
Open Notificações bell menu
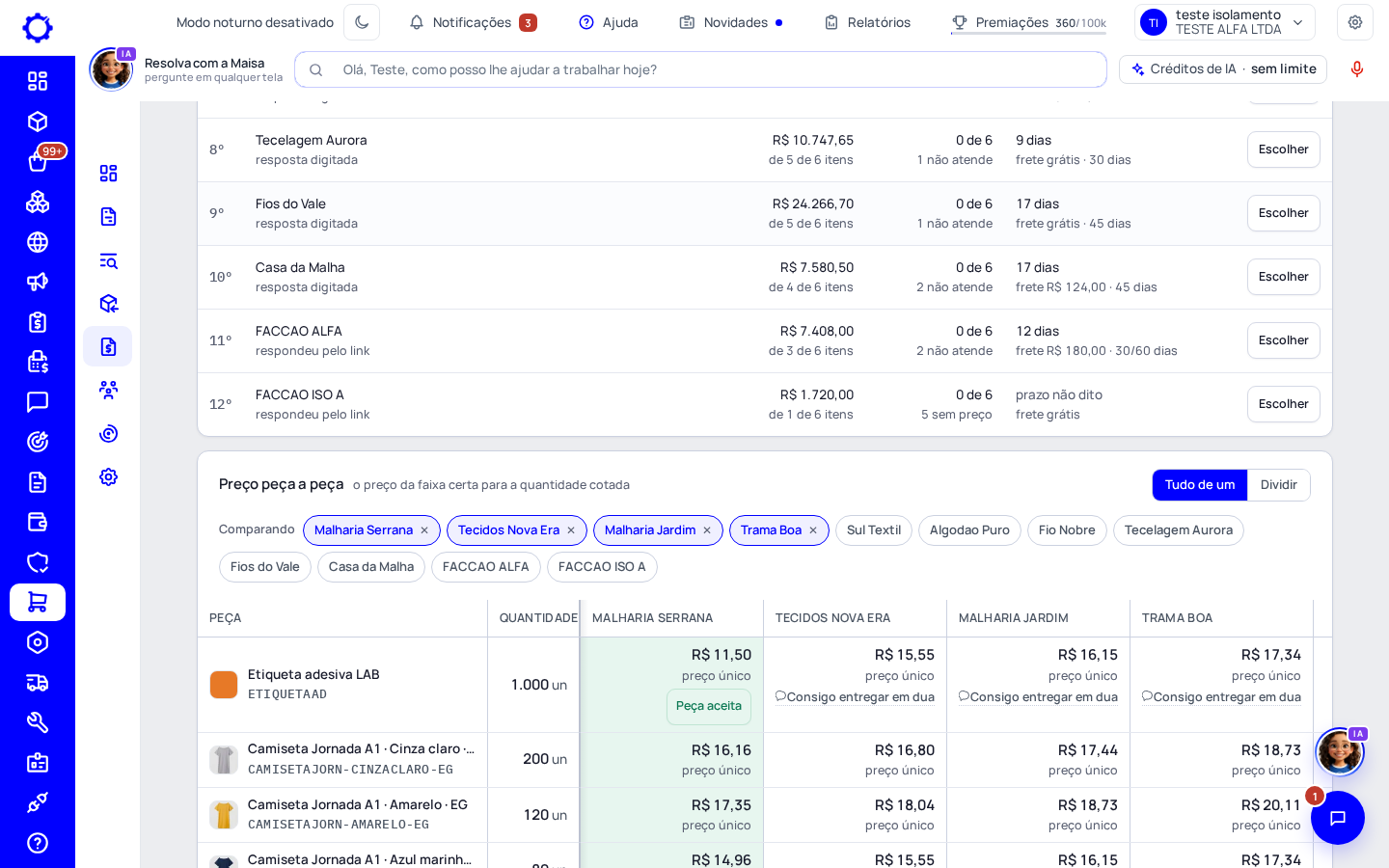coord(473,22)
